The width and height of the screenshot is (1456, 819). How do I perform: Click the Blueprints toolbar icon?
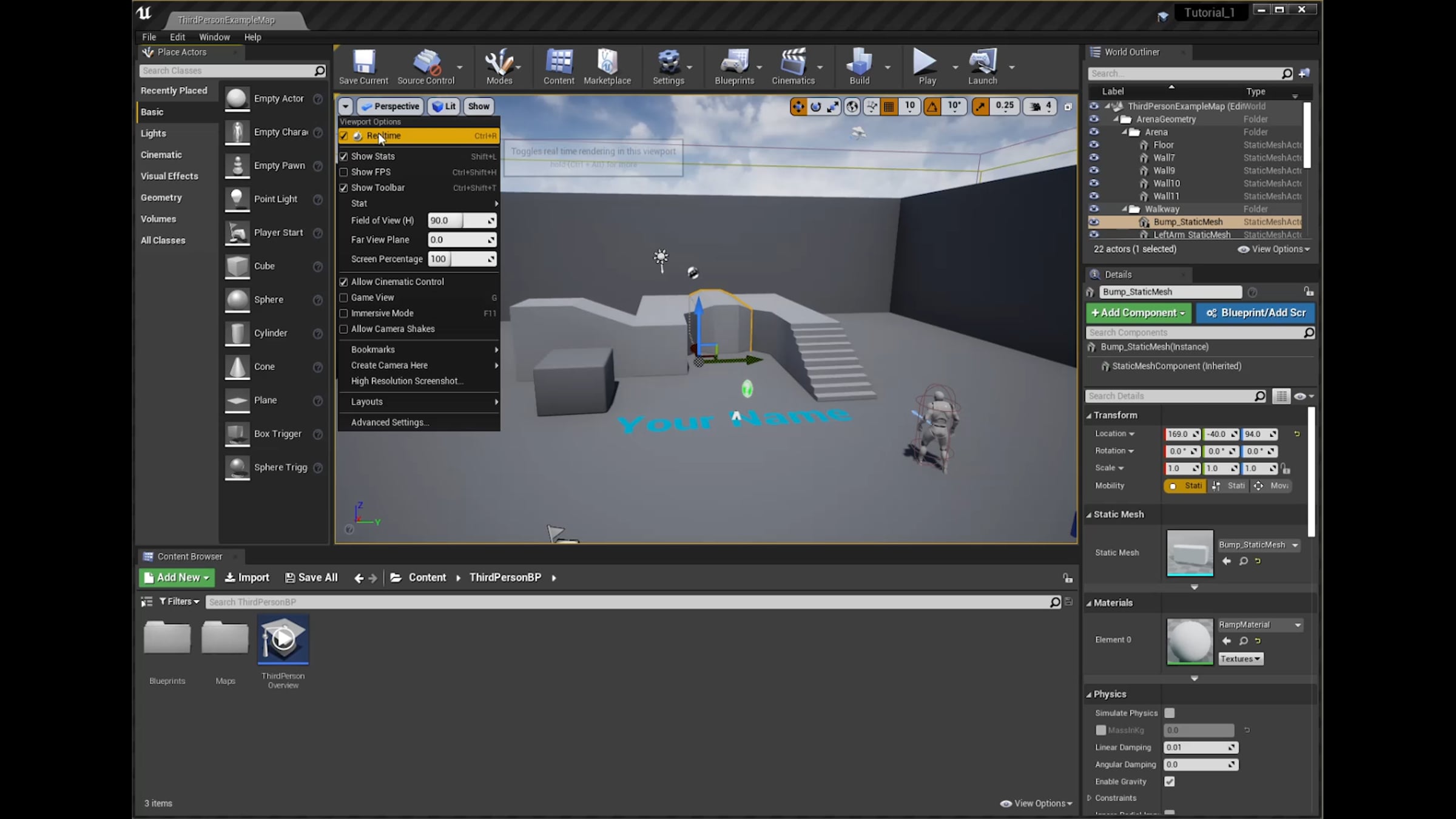tap(734, 62)
